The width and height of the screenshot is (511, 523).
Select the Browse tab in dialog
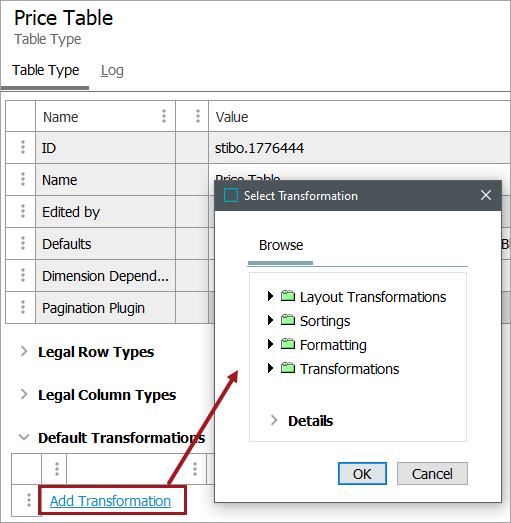pyautogui.click(x=281, y=245)
